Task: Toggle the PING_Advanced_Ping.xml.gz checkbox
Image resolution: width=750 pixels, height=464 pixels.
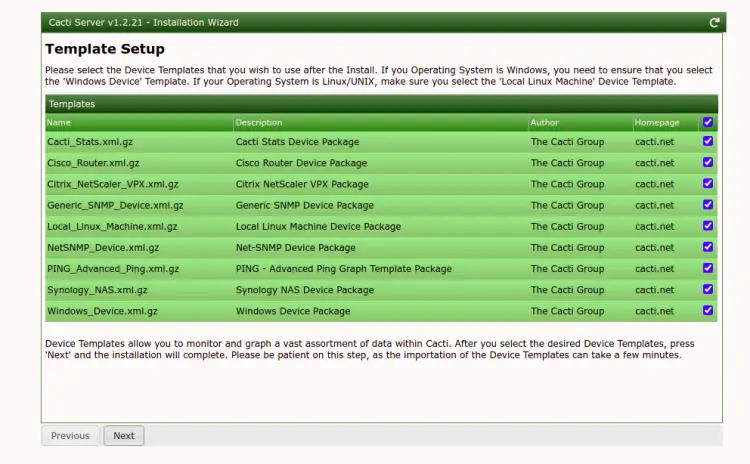Action: (708, 268)
